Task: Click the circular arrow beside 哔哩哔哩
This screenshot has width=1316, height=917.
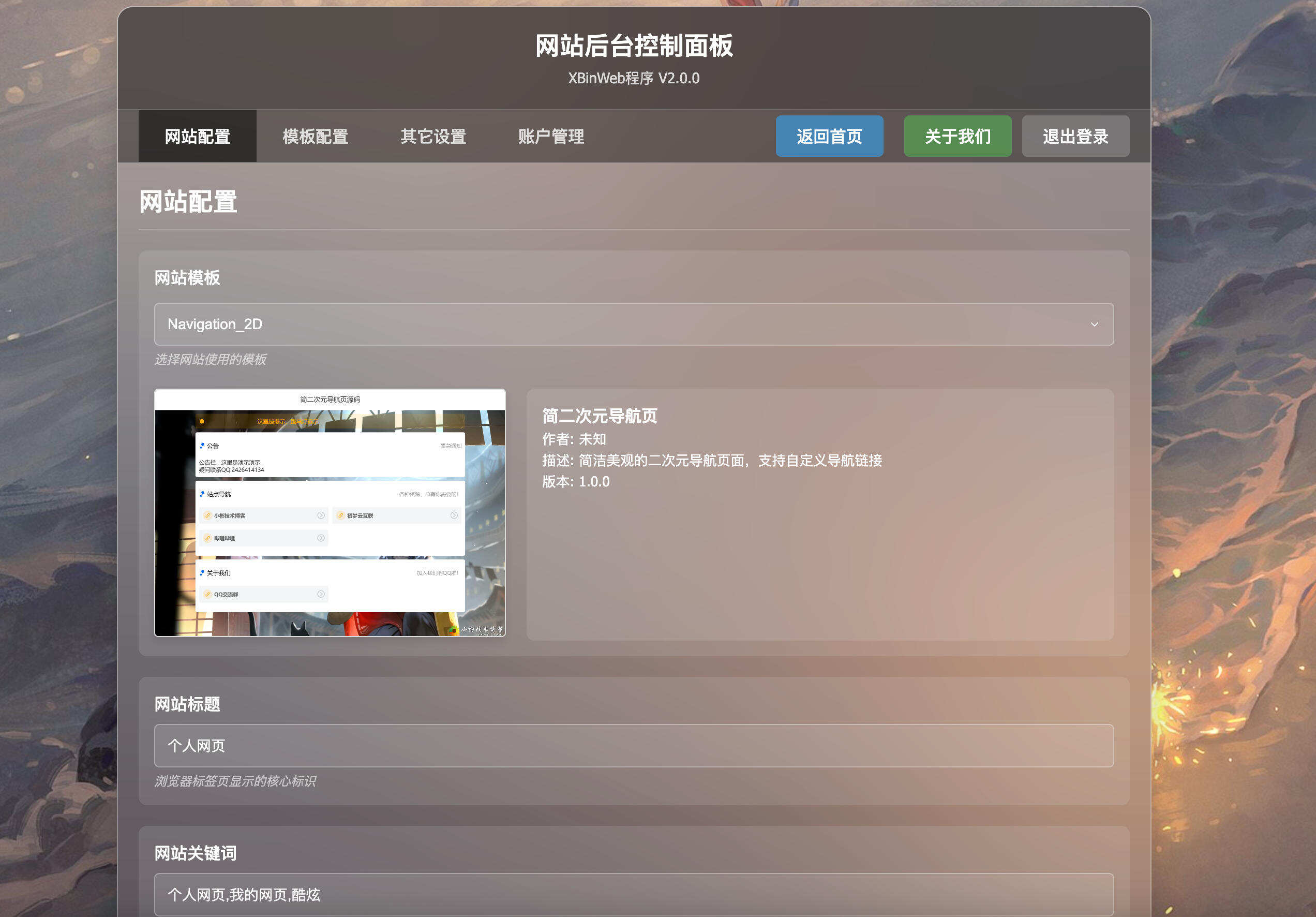Action: click(x=321, y=539)
